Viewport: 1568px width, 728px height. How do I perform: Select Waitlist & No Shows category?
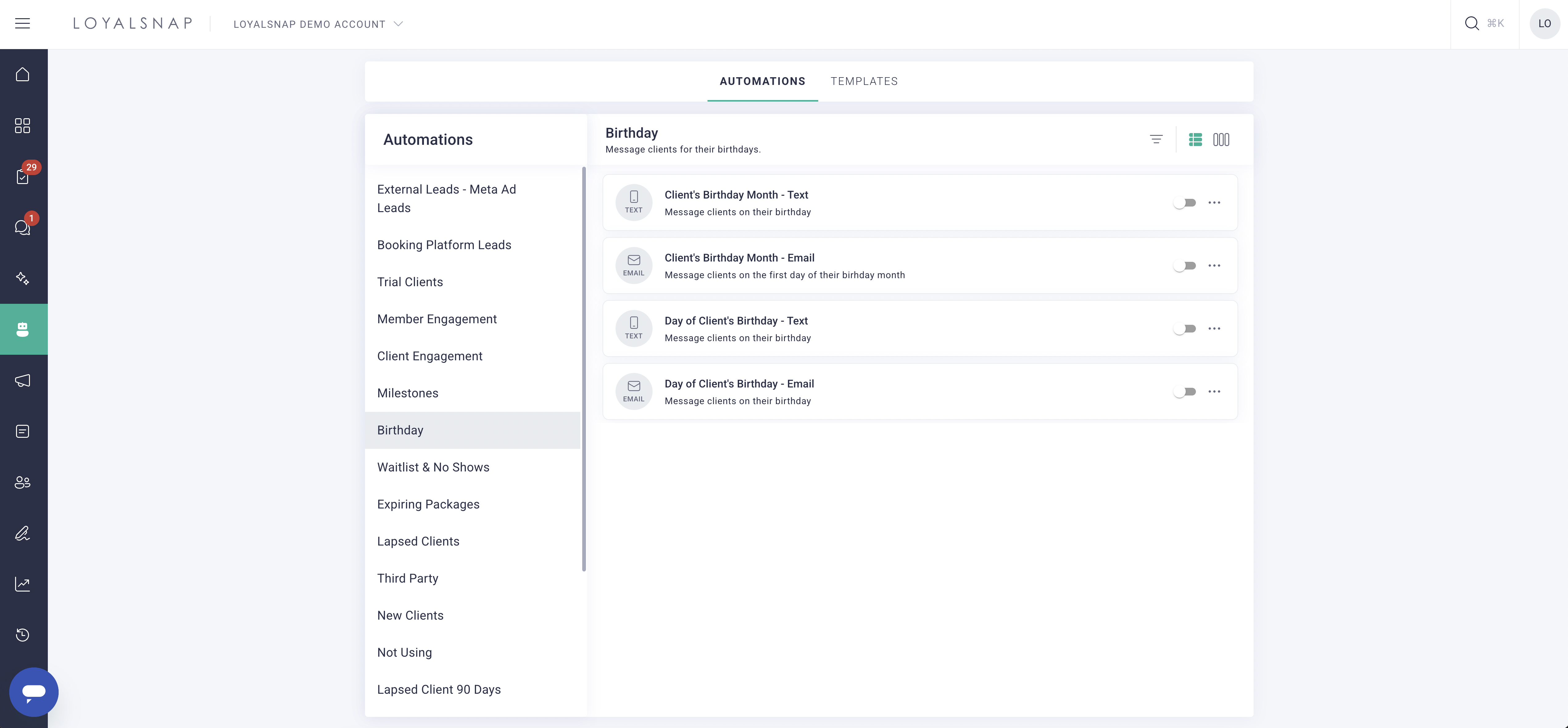[x=472, y=467]
